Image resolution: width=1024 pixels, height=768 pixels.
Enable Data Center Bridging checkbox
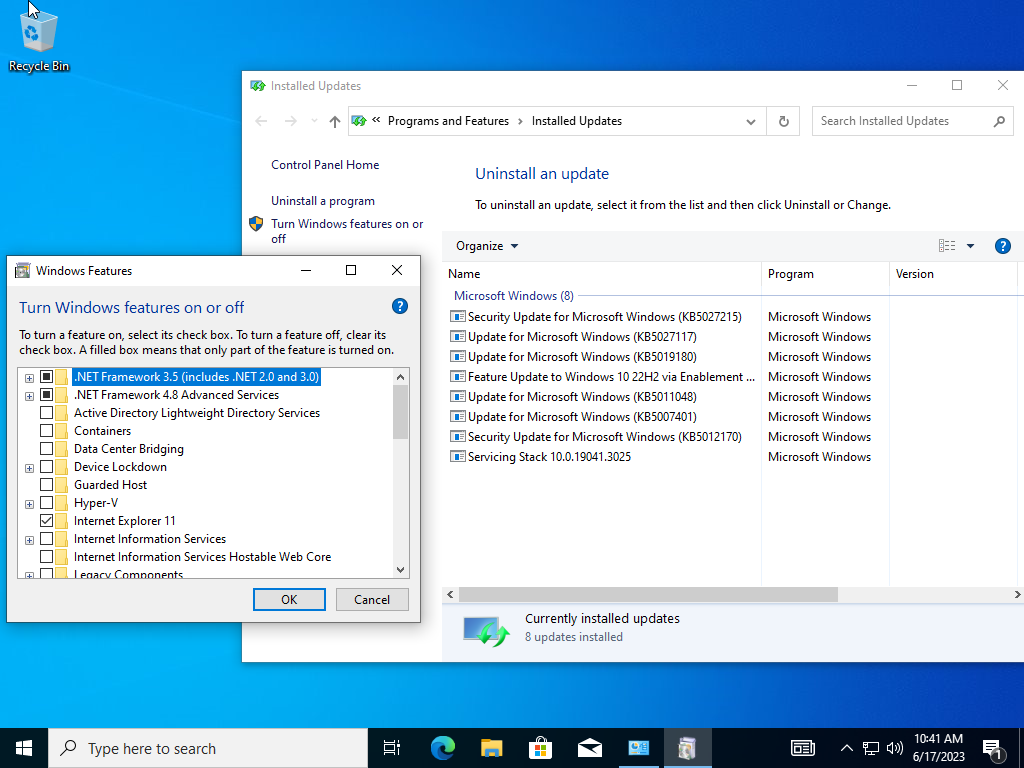(x=46, y=449)
